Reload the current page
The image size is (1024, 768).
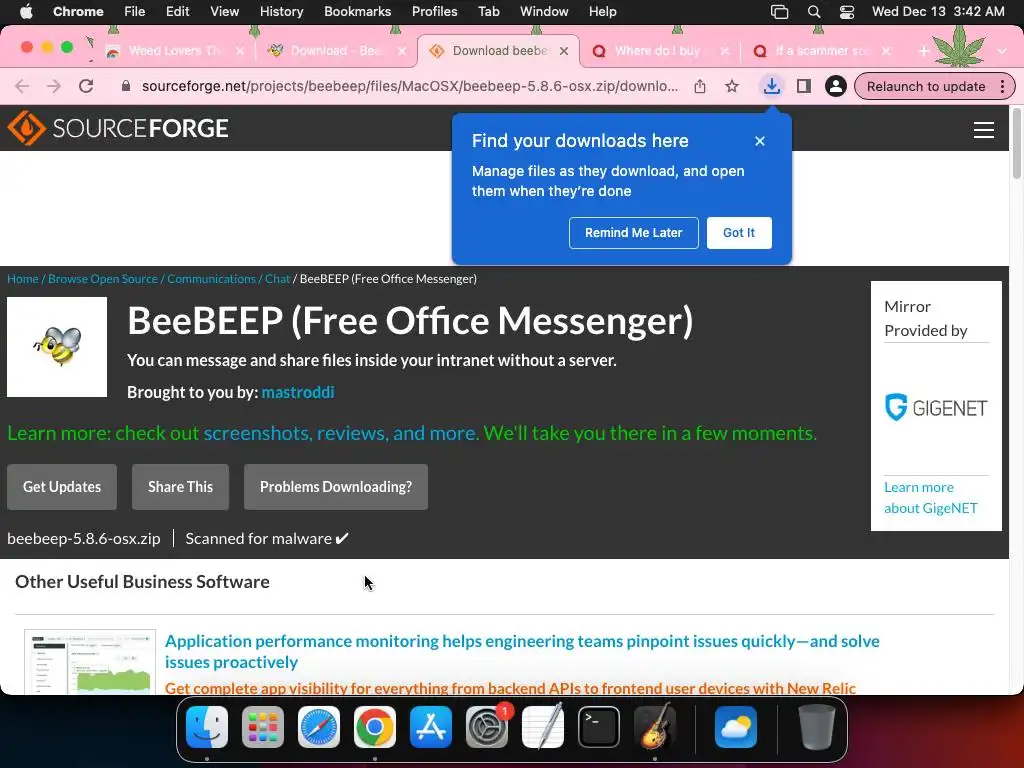coord(86,86)
